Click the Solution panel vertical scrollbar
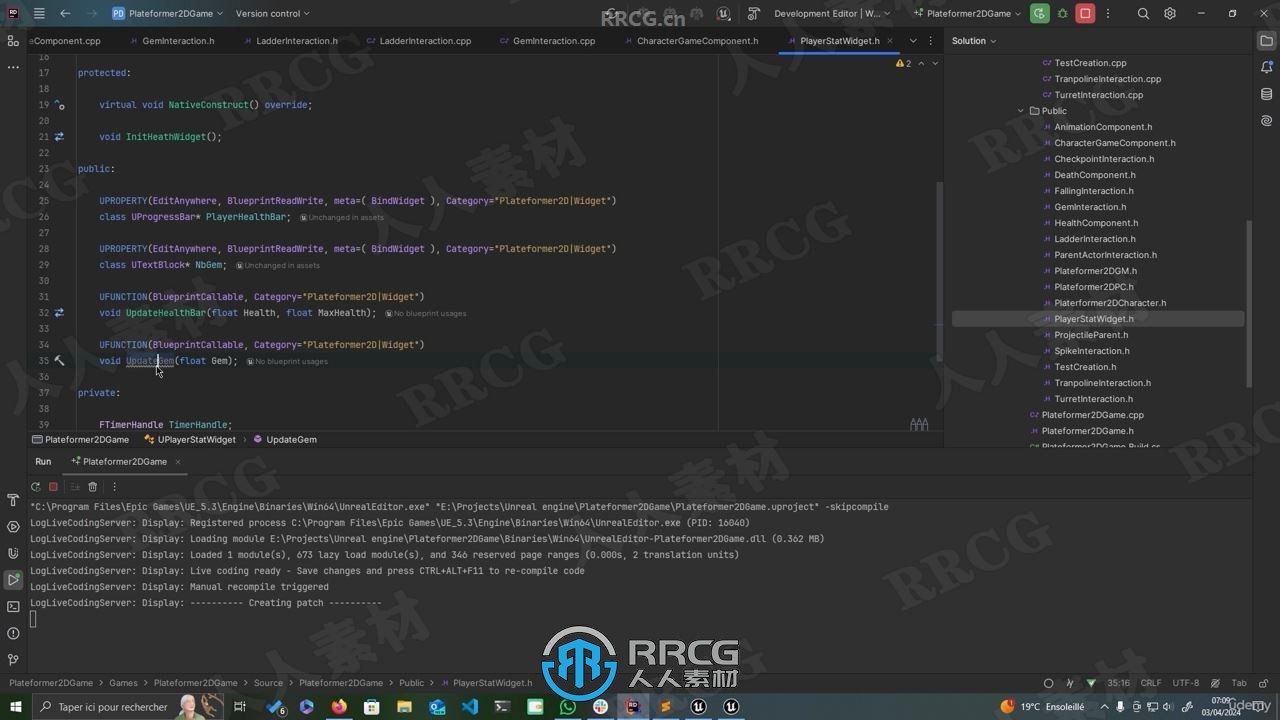 tap(1248, 303)
